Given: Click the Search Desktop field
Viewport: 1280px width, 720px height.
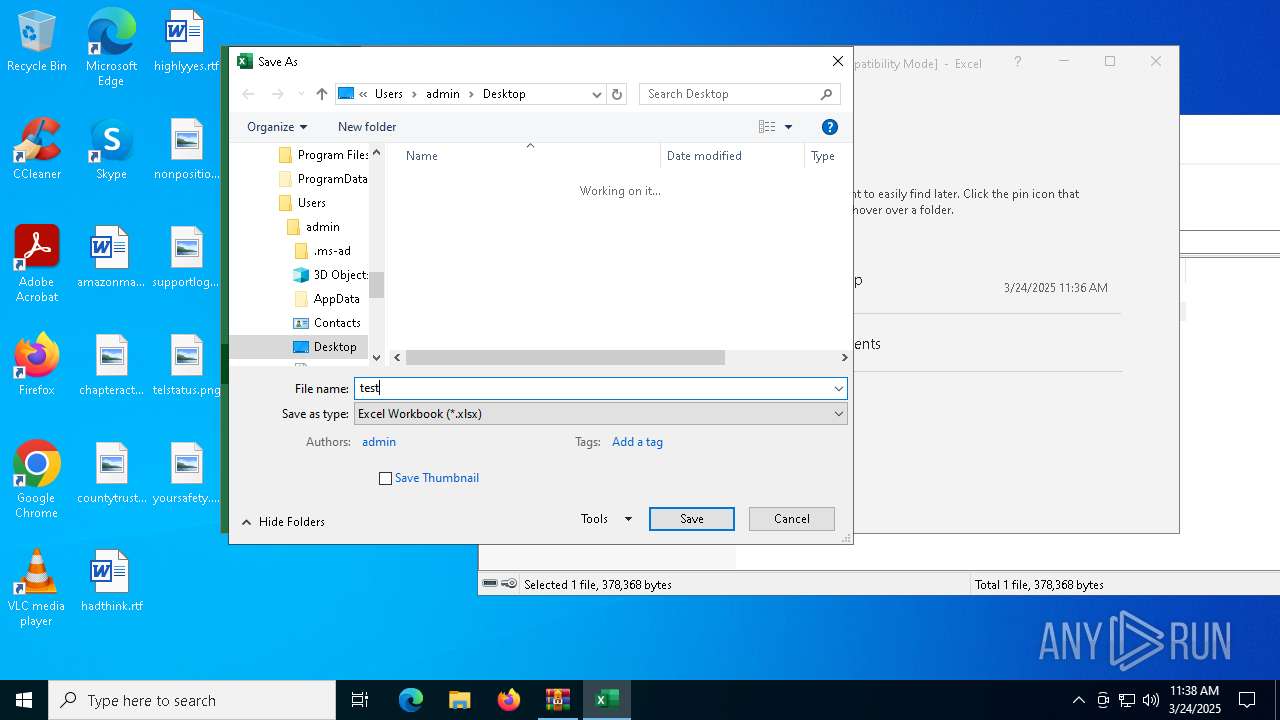Looking at the screenshot, I should click(739, 94).
